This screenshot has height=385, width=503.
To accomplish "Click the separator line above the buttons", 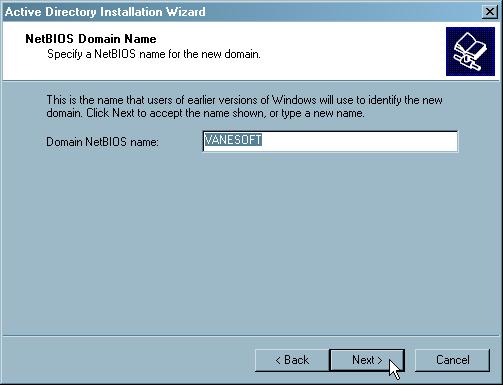I will (251, 335).
